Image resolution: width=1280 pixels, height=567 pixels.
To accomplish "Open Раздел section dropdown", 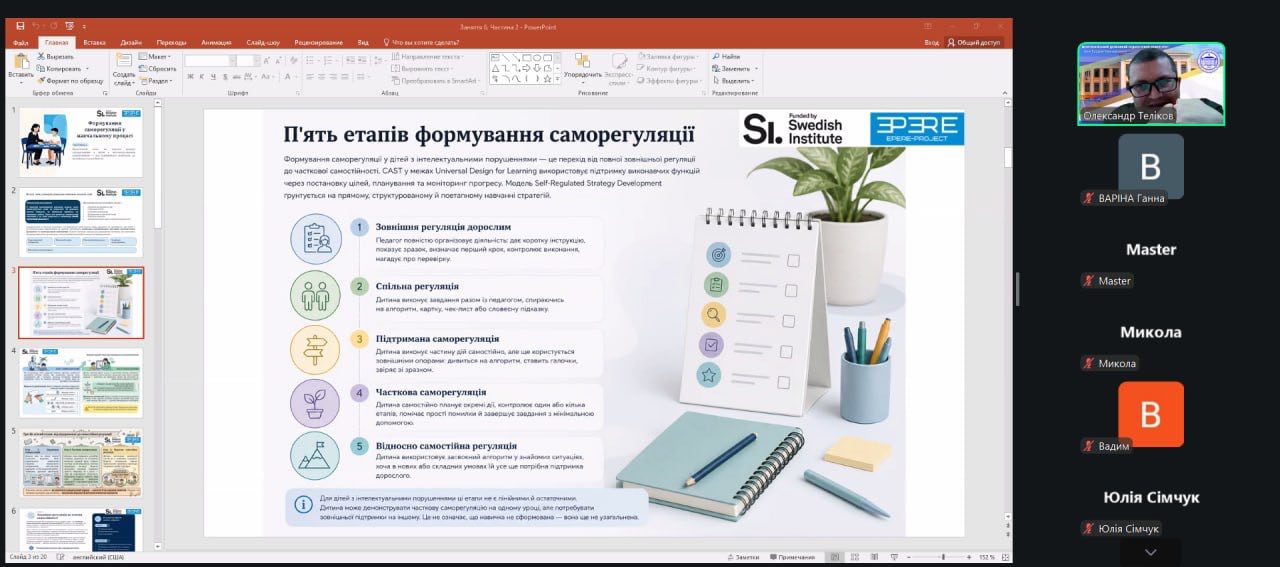I will (158, 81).
